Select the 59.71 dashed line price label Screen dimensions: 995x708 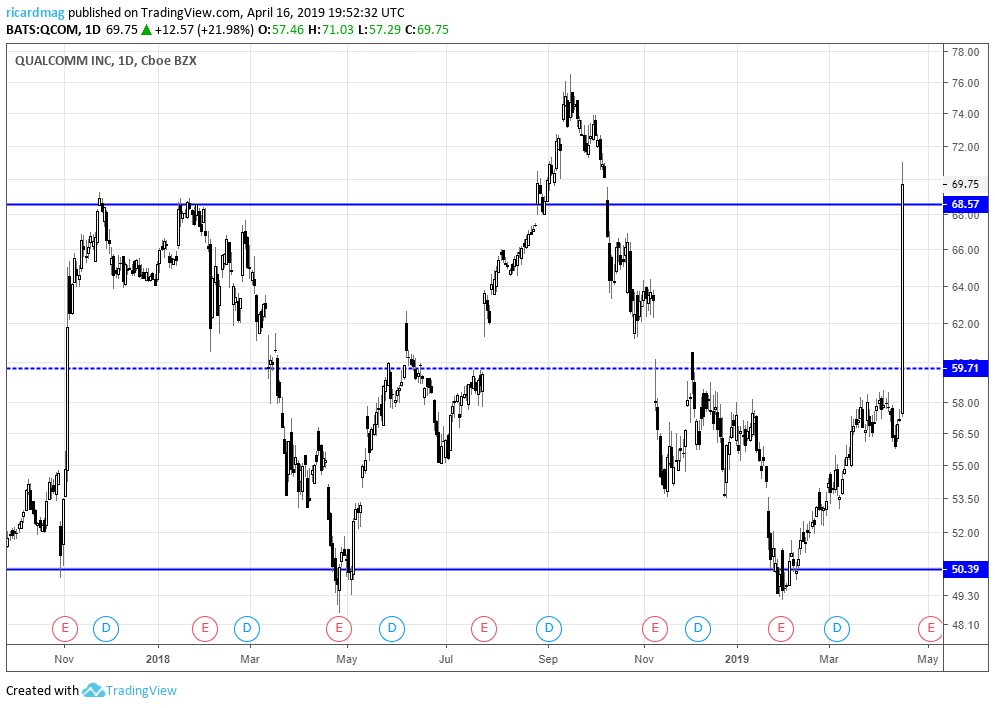tap(965, 368)
